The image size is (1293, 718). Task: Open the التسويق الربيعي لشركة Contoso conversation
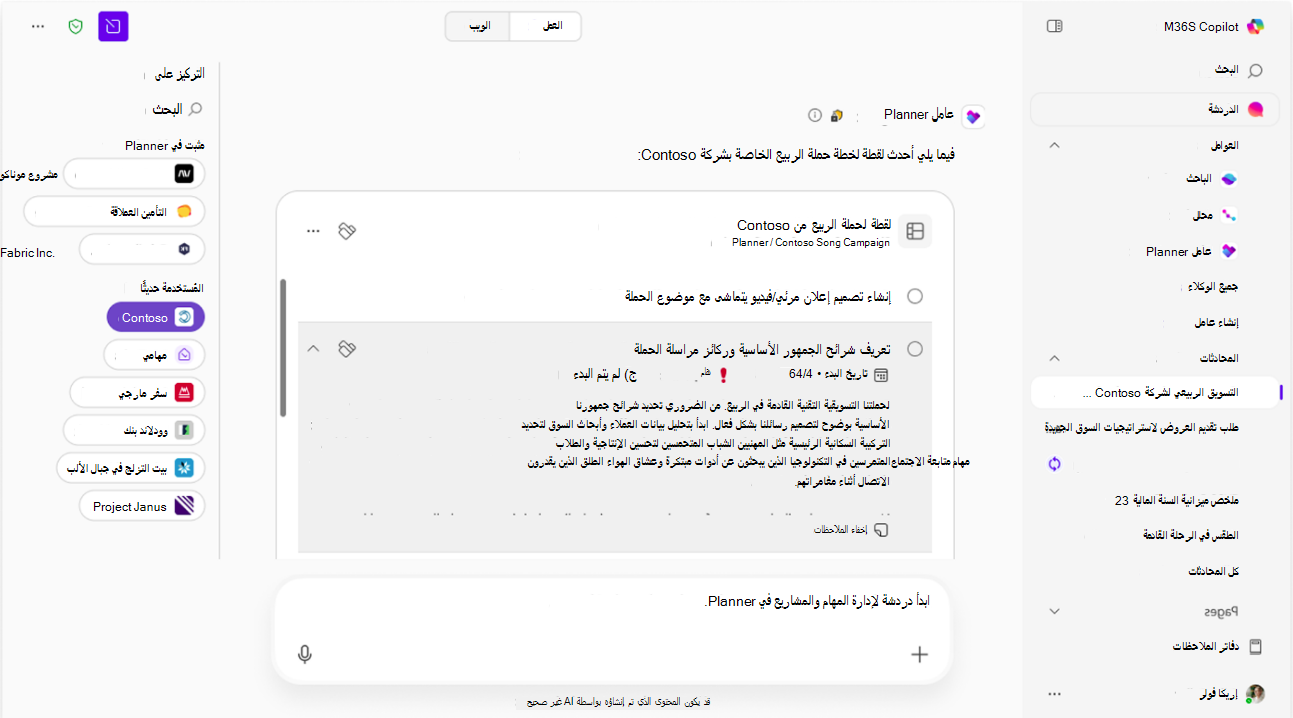click(1157, 393)
